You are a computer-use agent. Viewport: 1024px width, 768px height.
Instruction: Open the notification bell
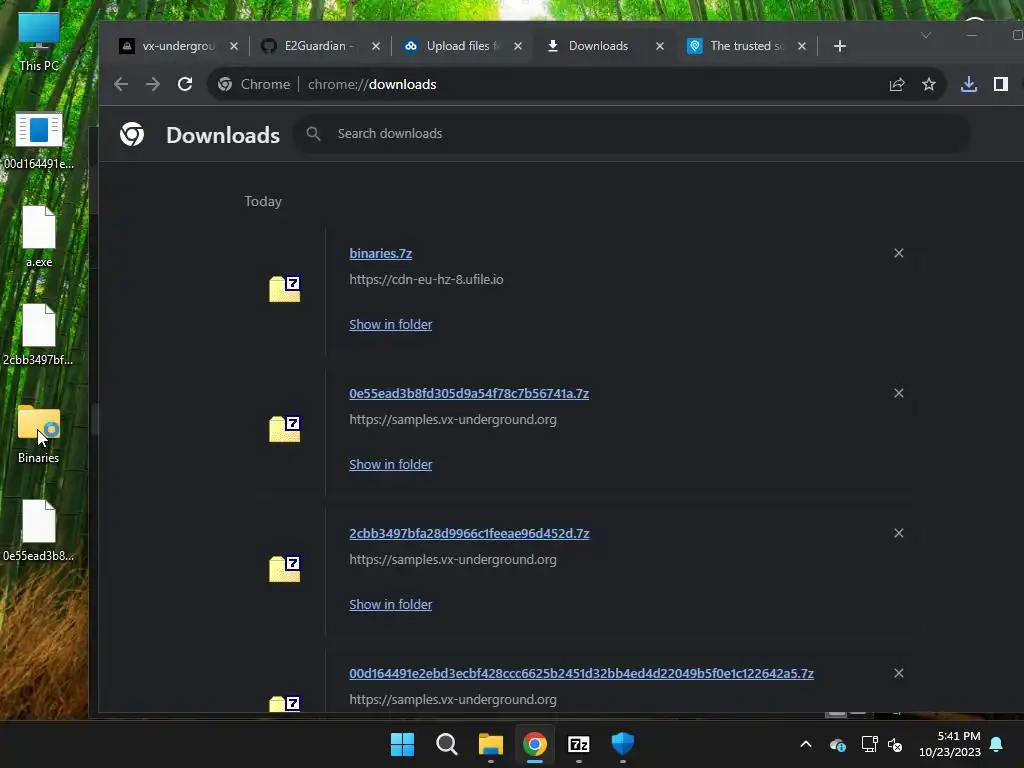(997, 744)
